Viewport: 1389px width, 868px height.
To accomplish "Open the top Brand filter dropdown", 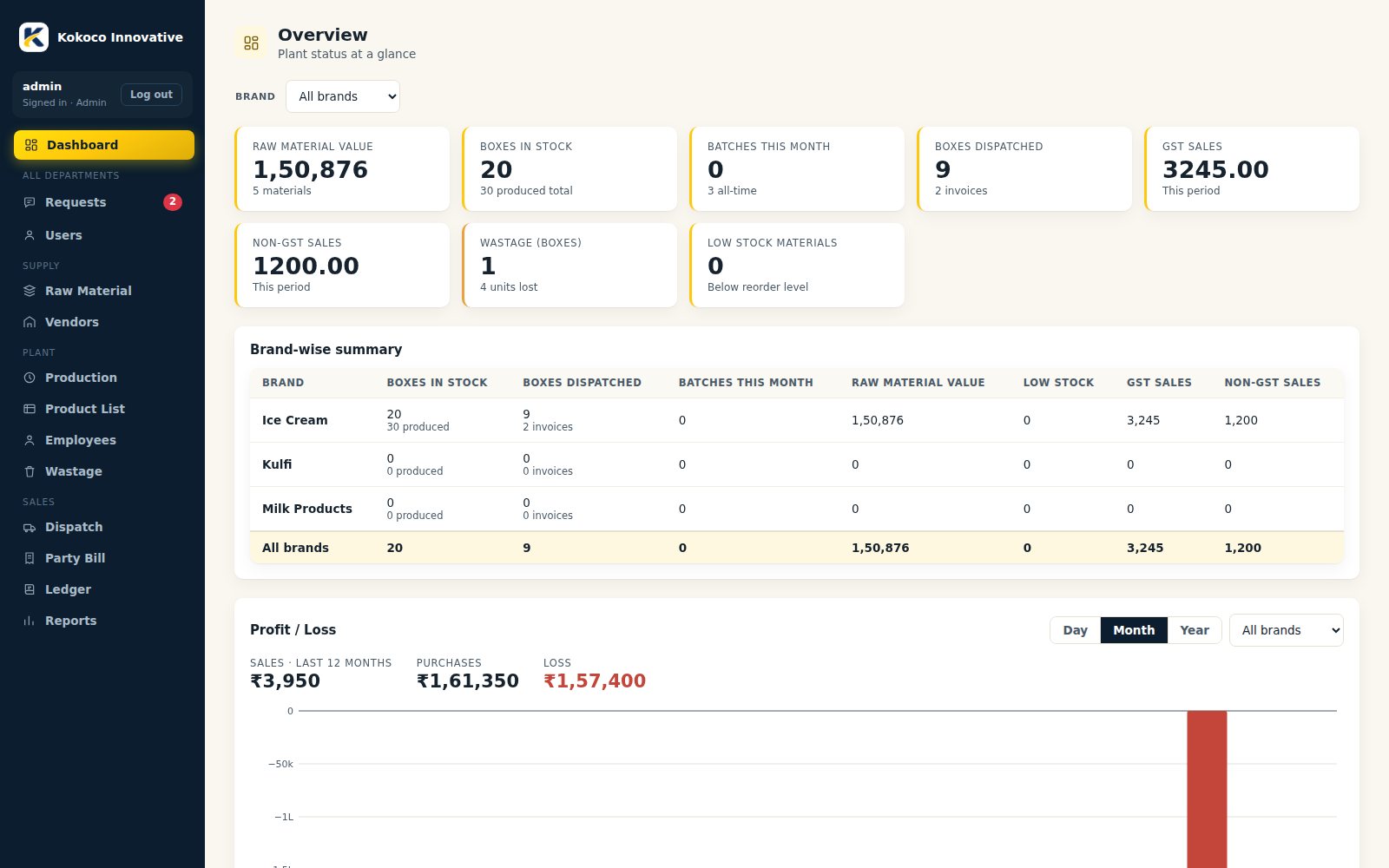I will click(x=343, y=96).
